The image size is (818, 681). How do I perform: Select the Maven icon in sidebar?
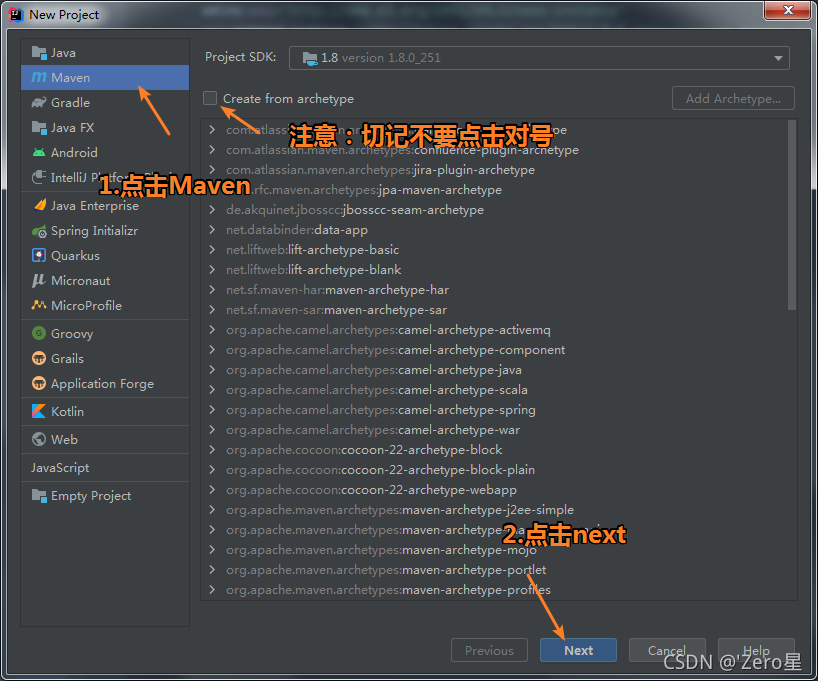tap(39, 78)
